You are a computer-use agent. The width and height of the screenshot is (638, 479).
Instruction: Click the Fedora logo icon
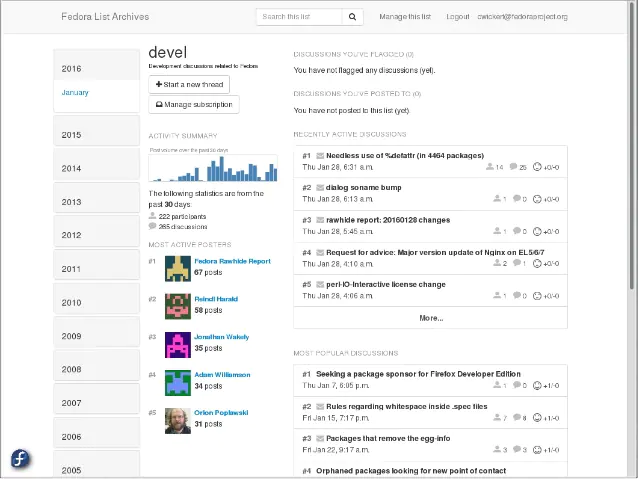pos(20,459)
